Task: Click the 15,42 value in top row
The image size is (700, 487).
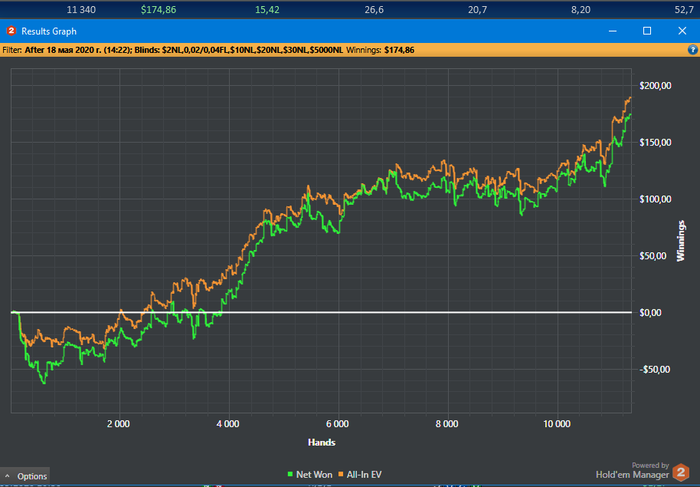Action: point(268,8)
